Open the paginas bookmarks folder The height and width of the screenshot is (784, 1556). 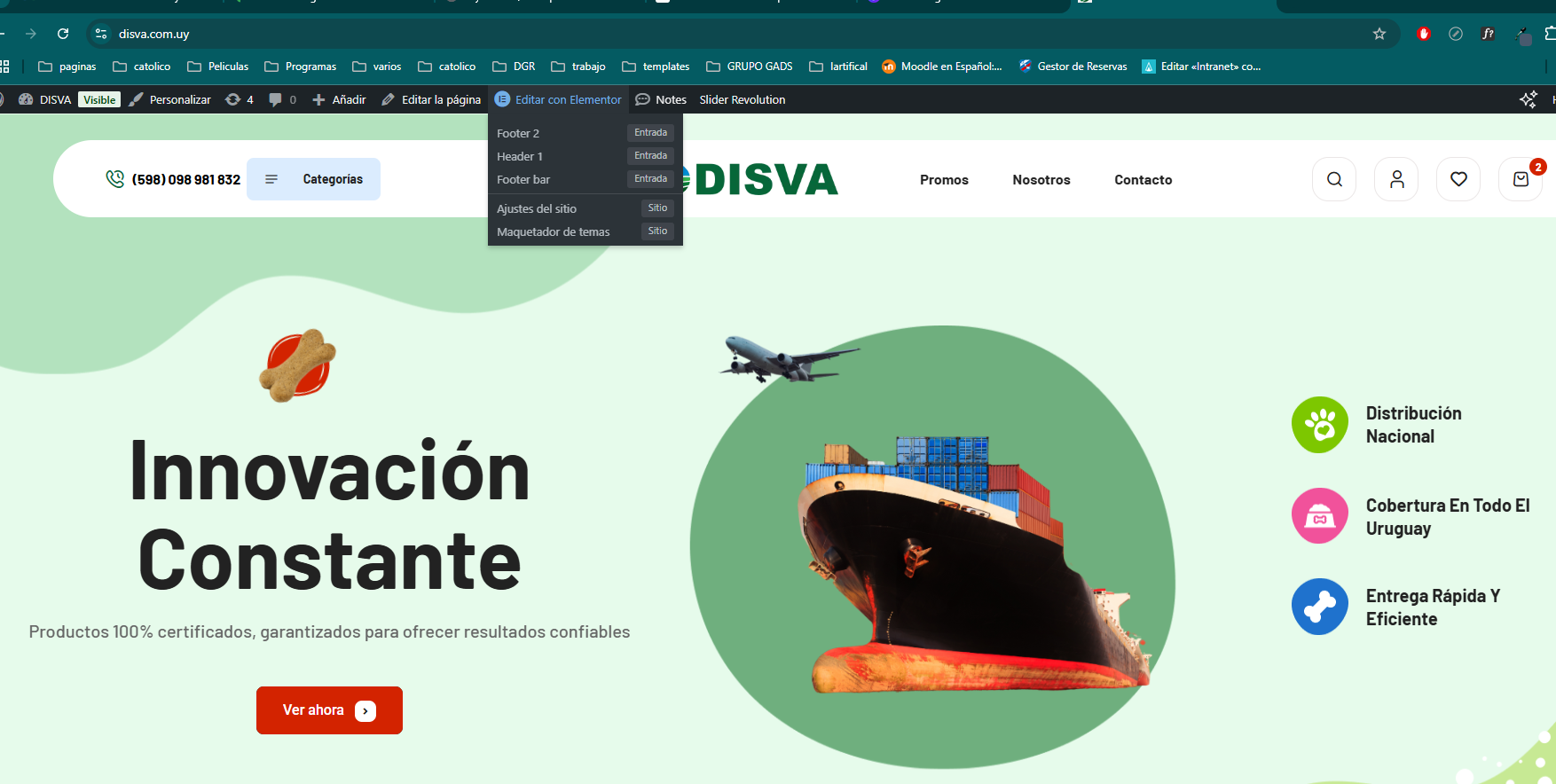pos(67,67)
